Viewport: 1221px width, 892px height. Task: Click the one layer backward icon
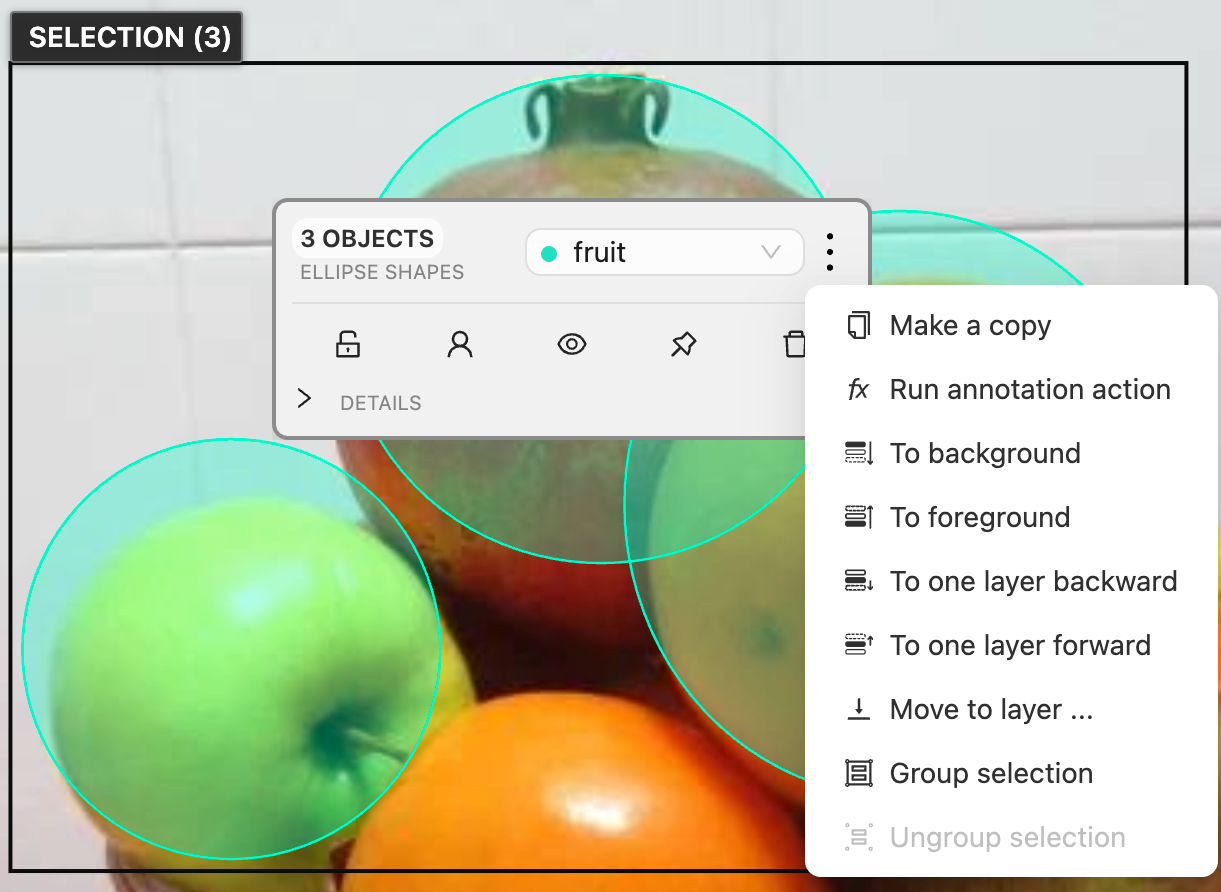pos(859,582)
